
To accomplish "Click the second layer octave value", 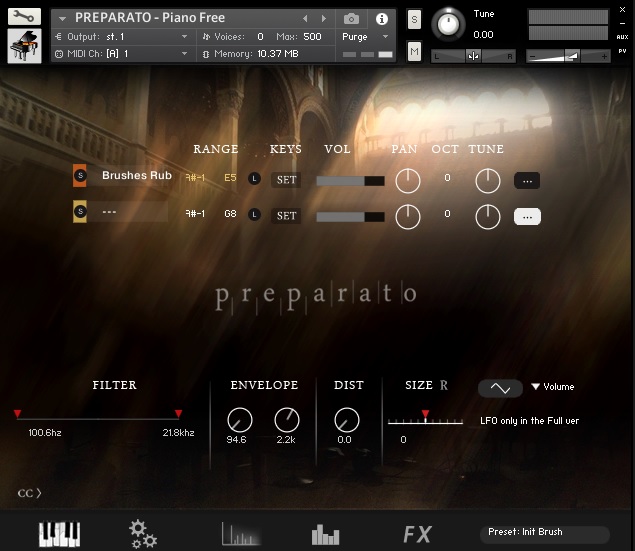I will coord(447,214).
